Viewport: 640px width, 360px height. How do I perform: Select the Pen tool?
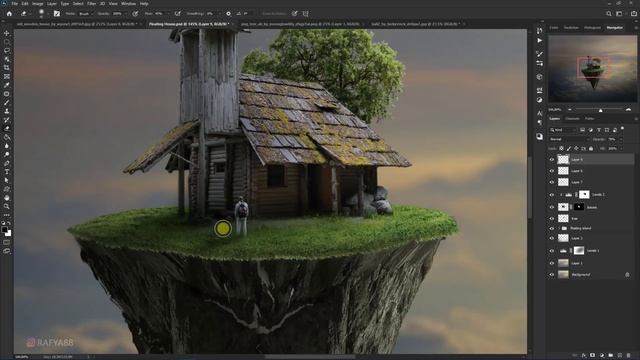point(7,163)
